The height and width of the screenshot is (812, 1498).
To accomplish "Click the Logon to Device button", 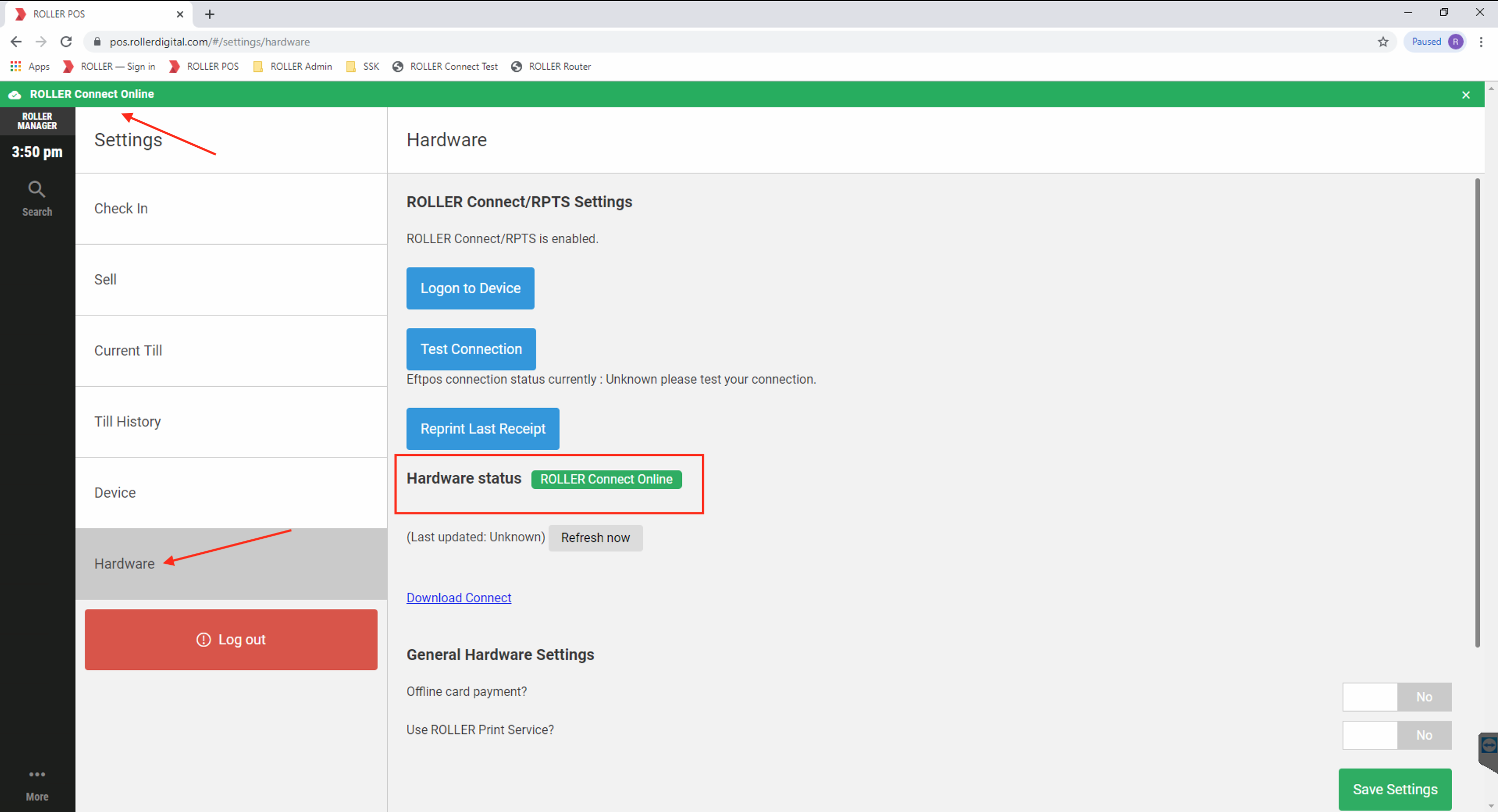I will pyautogui.click(x=470, y=288).
